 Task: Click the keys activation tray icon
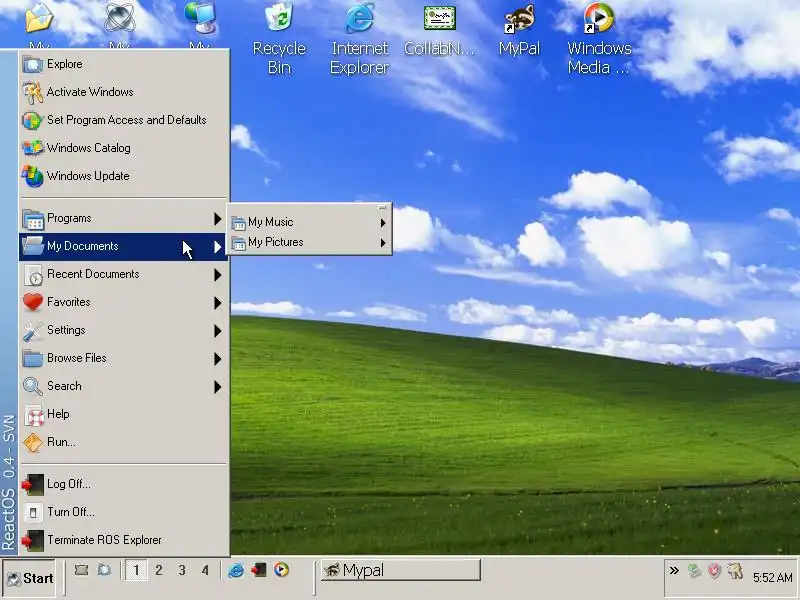click(x=735, y=570)
